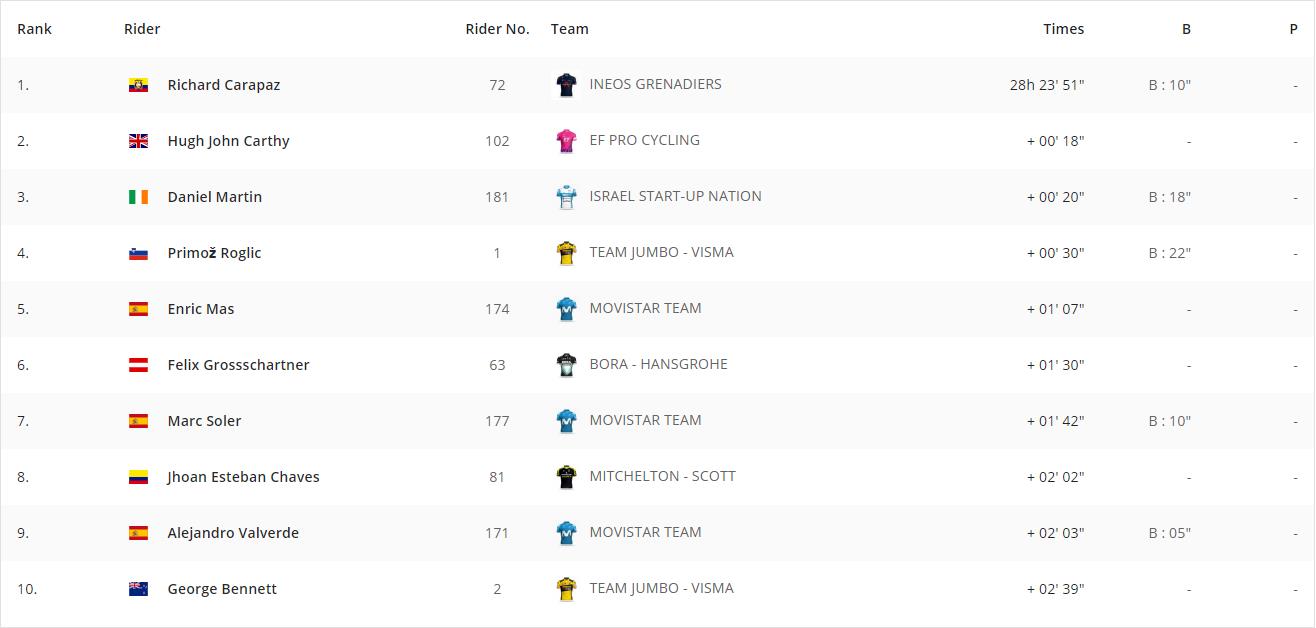Viewport: 1316px width, 628px height.
Task: Open rider Alejandro Valverde
Action: (x=233, y=533)
